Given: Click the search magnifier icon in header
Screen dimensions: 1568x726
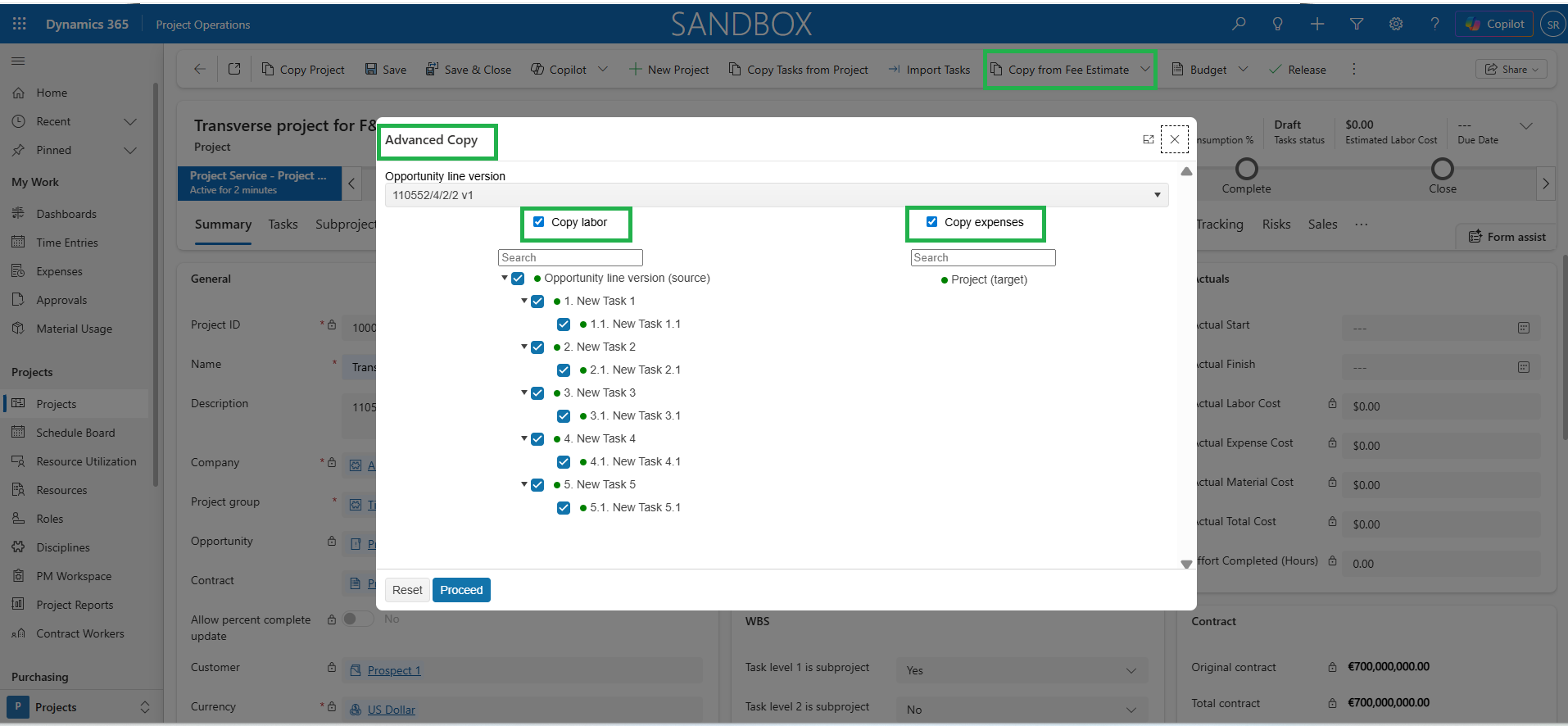Looking at the screenshot, I should (1239, 24).
